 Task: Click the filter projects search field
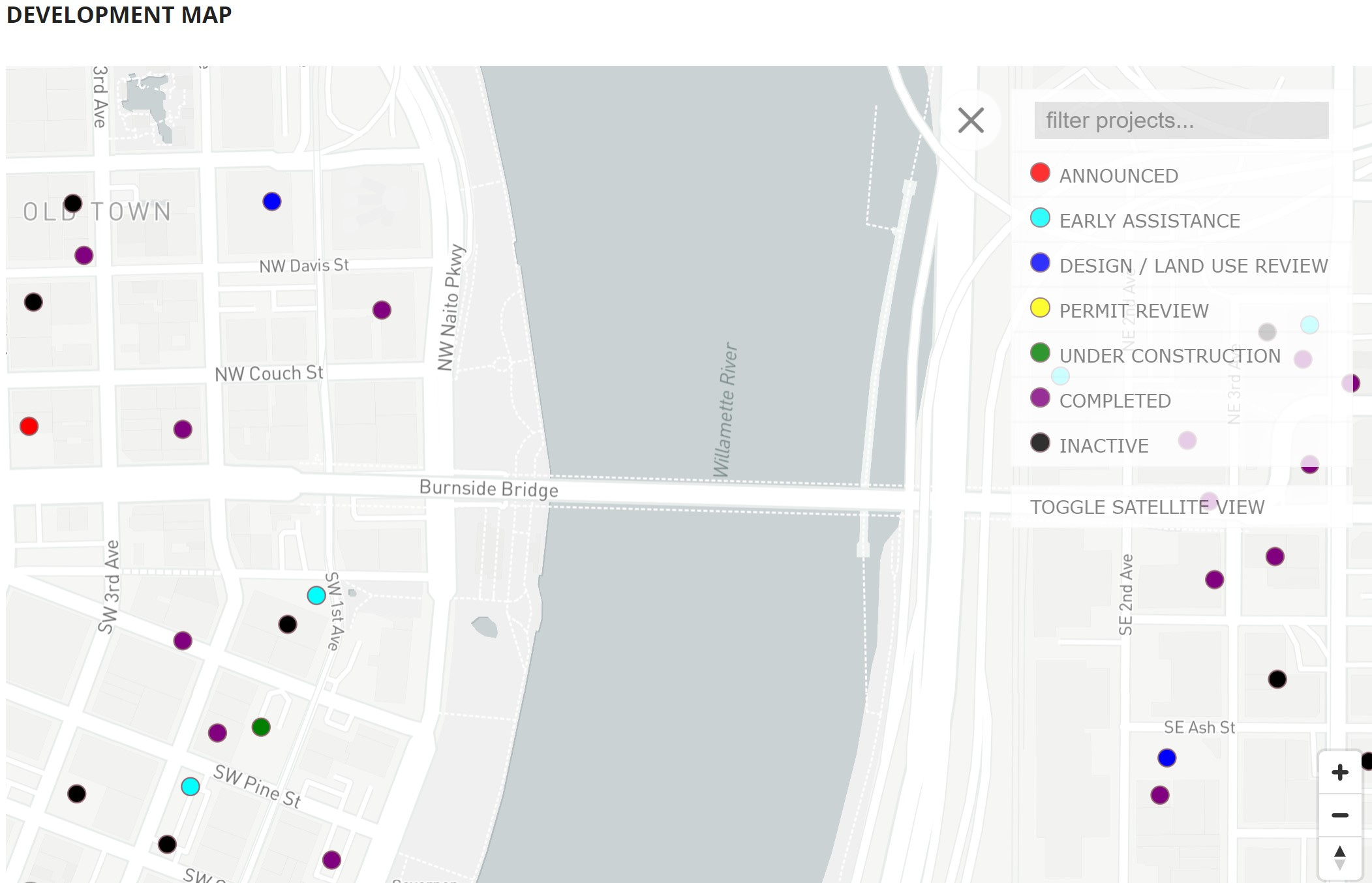coord(1181,121)
